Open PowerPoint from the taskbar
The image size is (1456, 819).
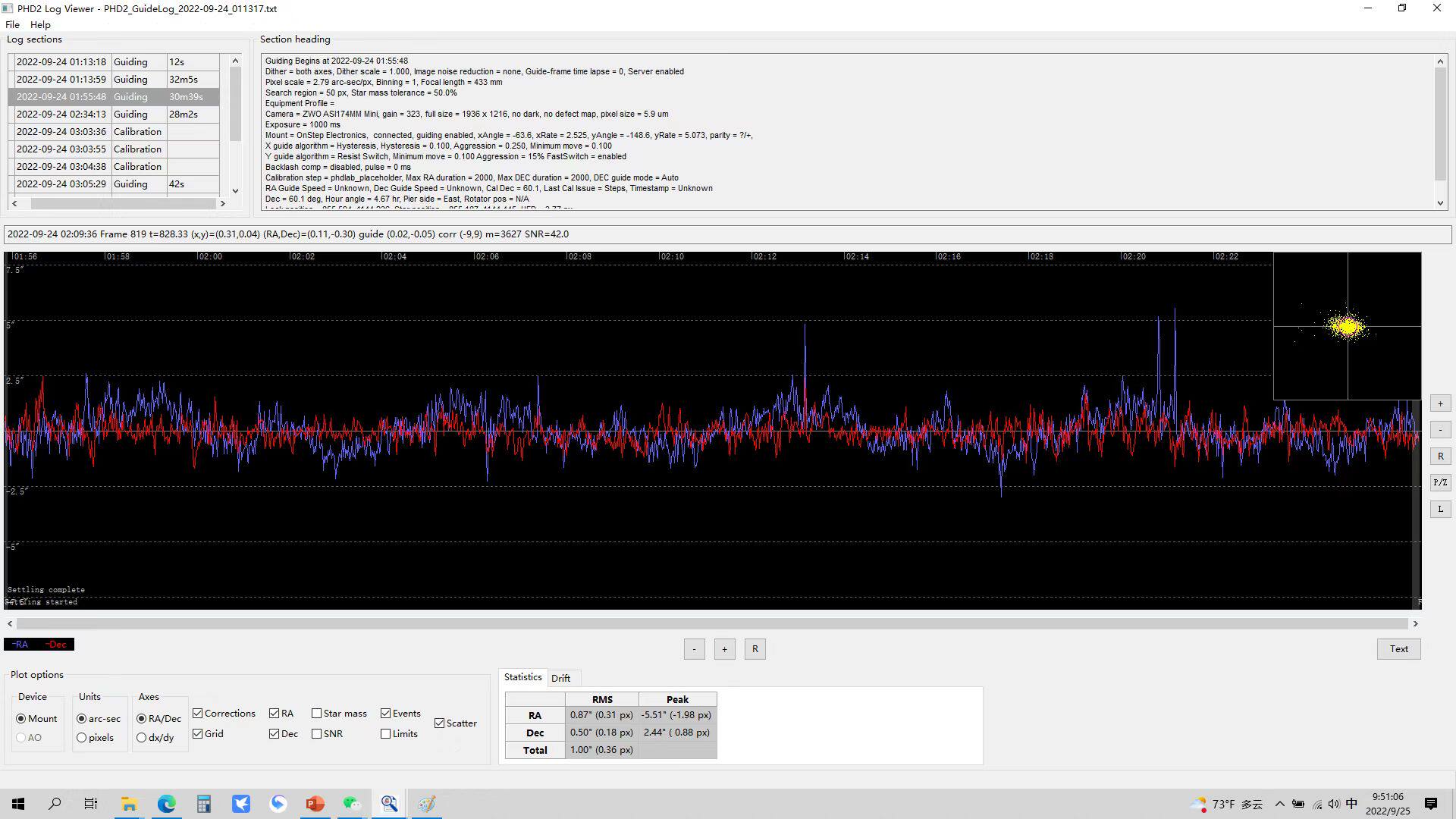click(315, 804)
